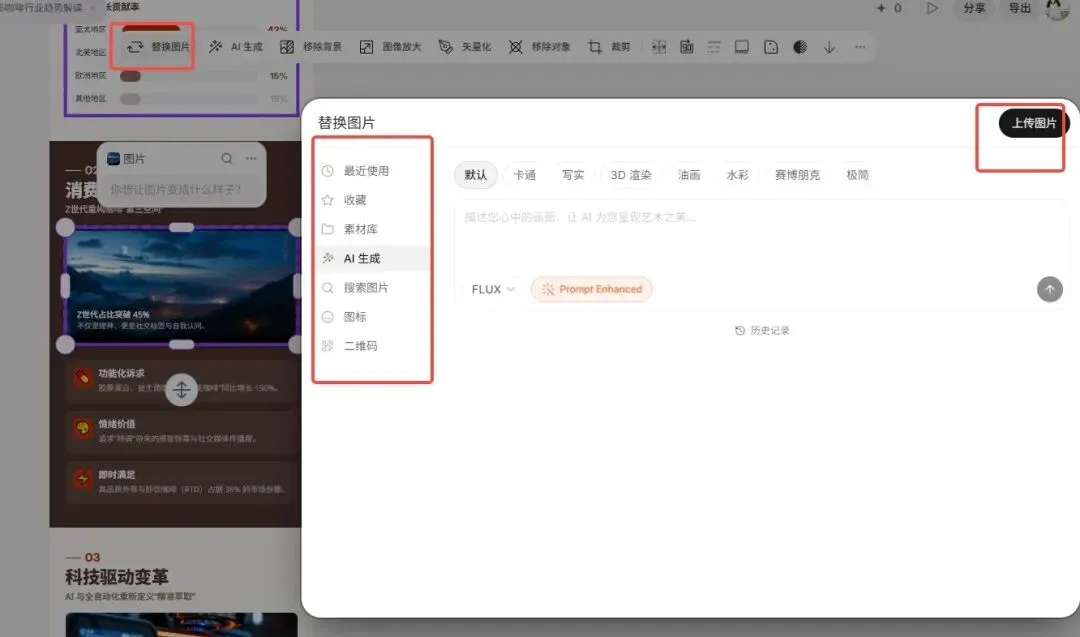Click the play presentation icon
The height and width of the screenshot is (637, 1080).
click(x=933, y=8)
